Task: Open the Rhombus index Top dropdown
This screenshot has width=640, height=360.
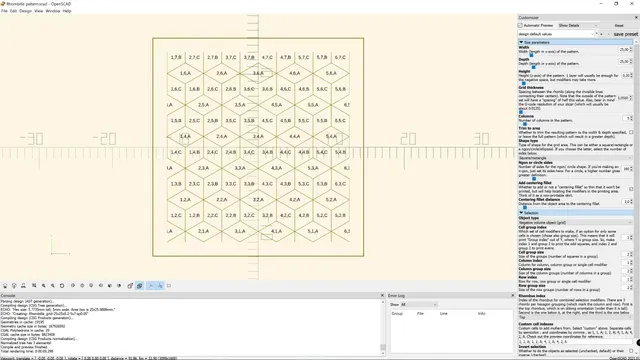Action: (575, 317)
